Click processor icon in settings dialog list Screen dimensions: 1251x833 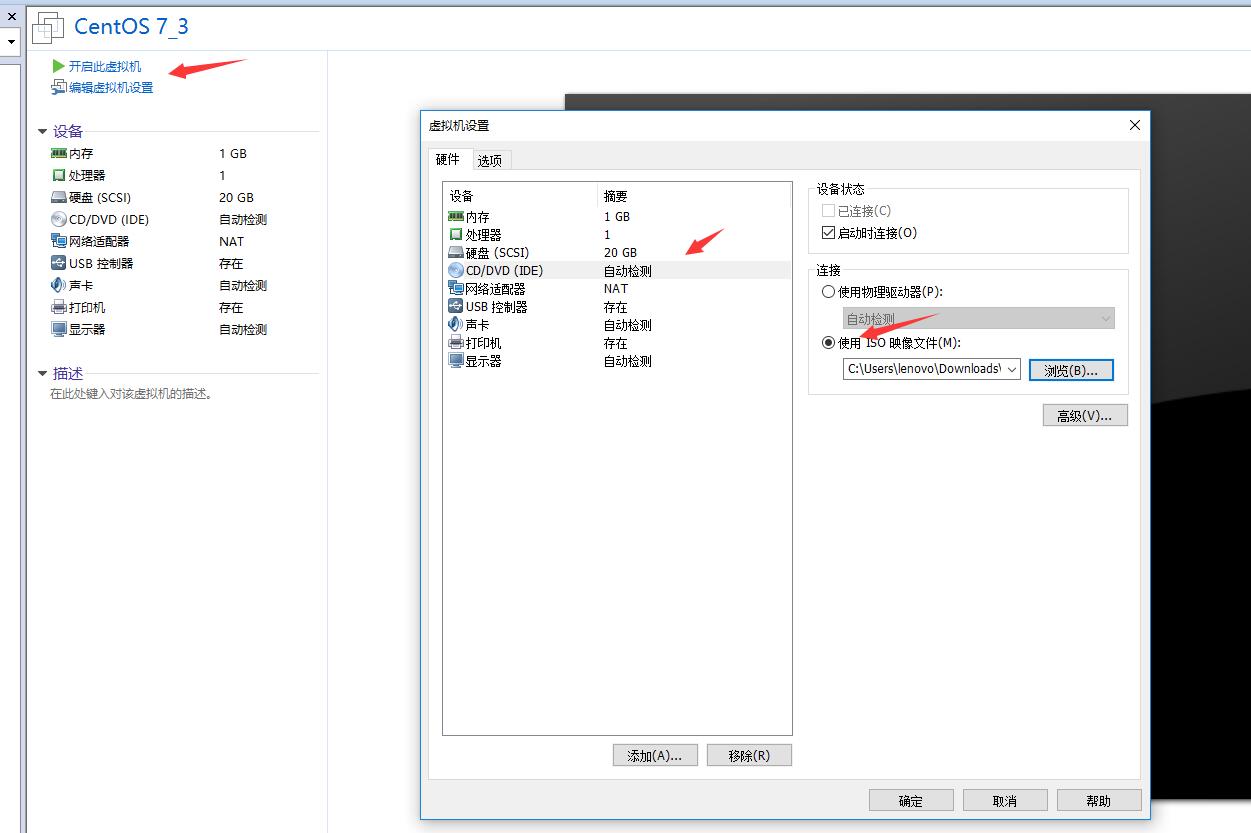tap(456, 234)
